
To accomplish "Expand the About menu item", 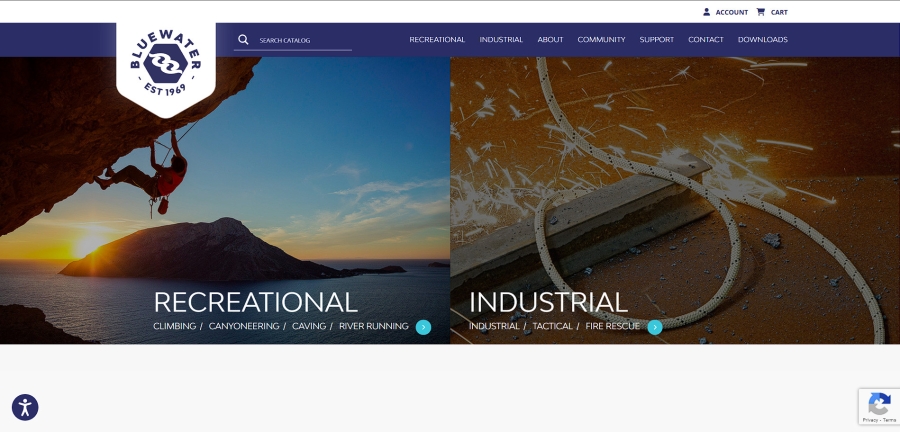I will click(x=550, y=40).
